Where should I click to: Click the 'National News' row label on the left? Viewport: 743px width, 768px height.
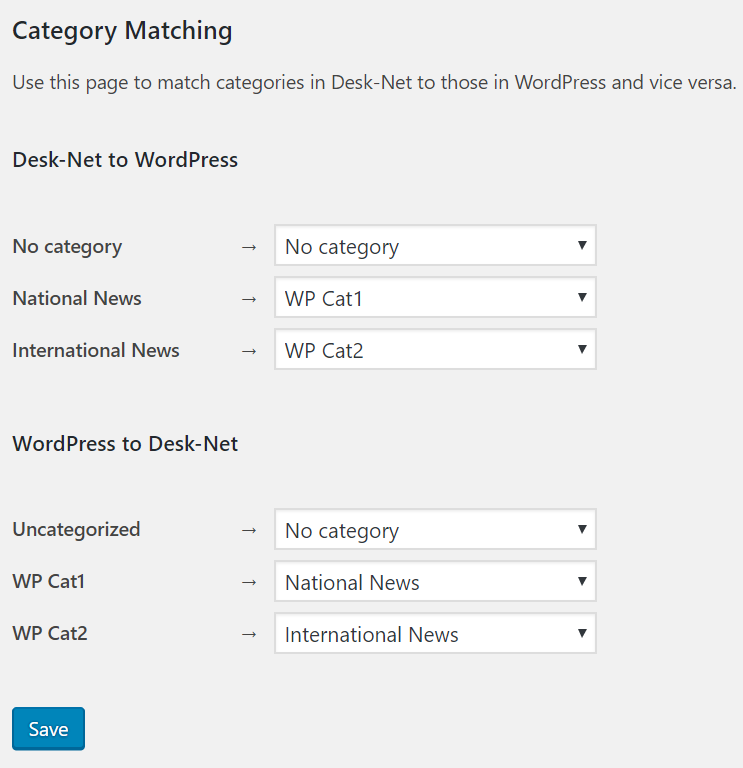(x=77, y=298)
